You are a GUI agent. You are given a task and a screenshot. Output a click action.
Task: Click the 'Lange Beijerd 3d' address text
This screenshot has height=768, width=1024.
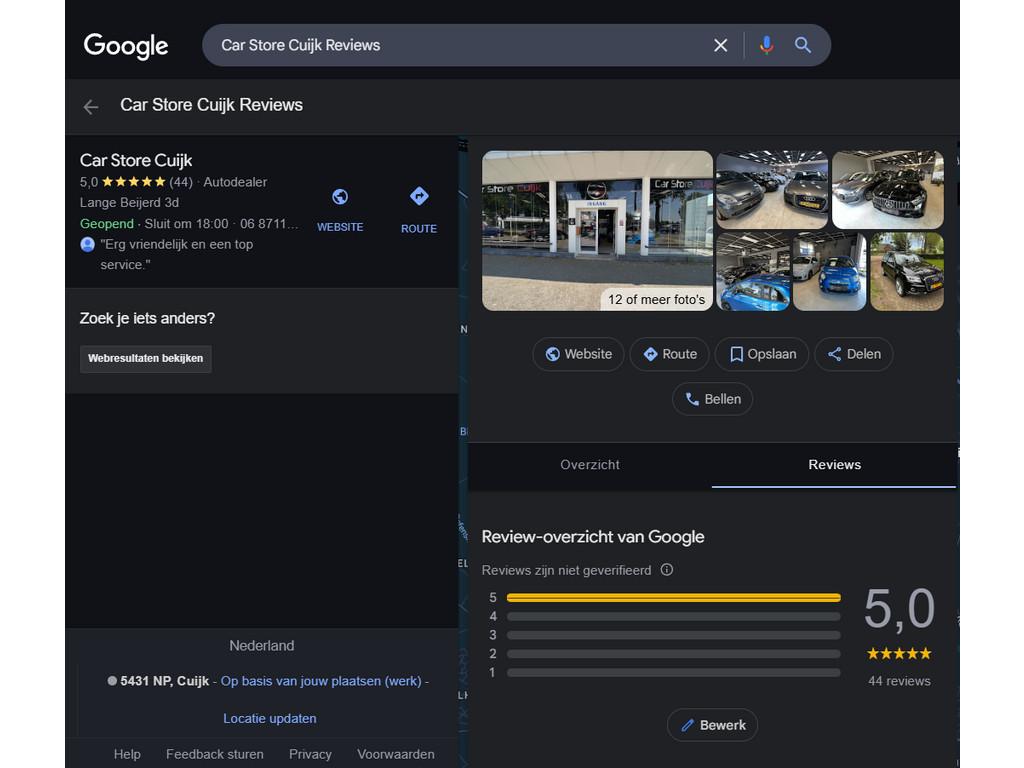129,203
